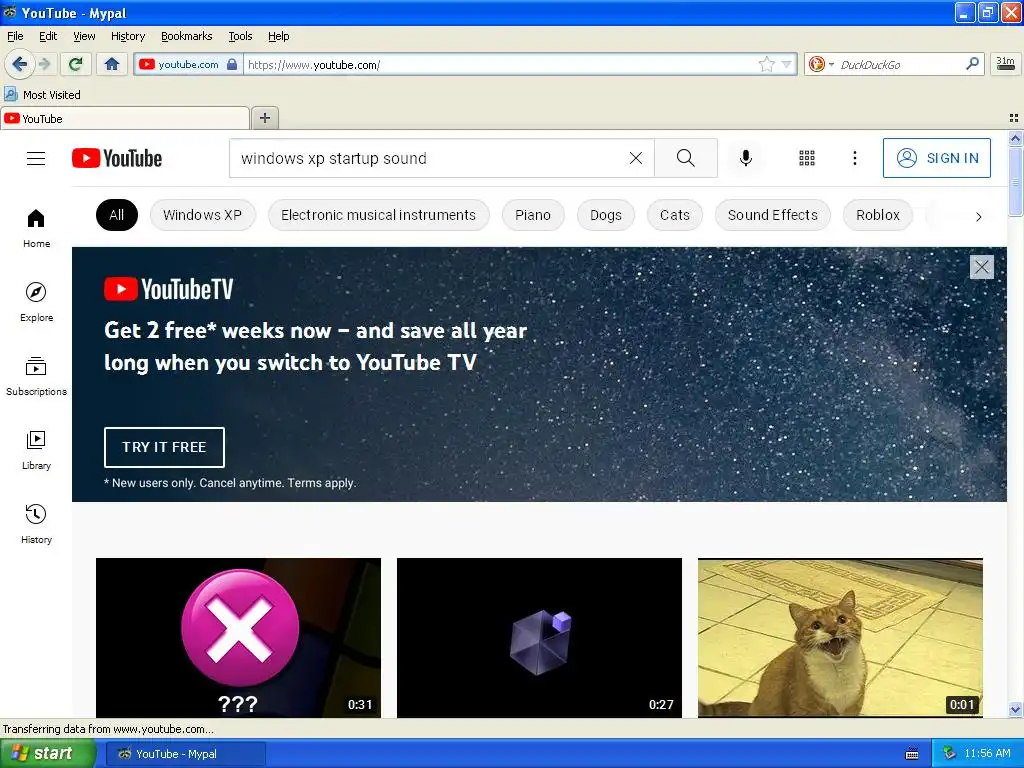Open the History menu
Viewport: 1024px width, 768px height.
[127, 36]
